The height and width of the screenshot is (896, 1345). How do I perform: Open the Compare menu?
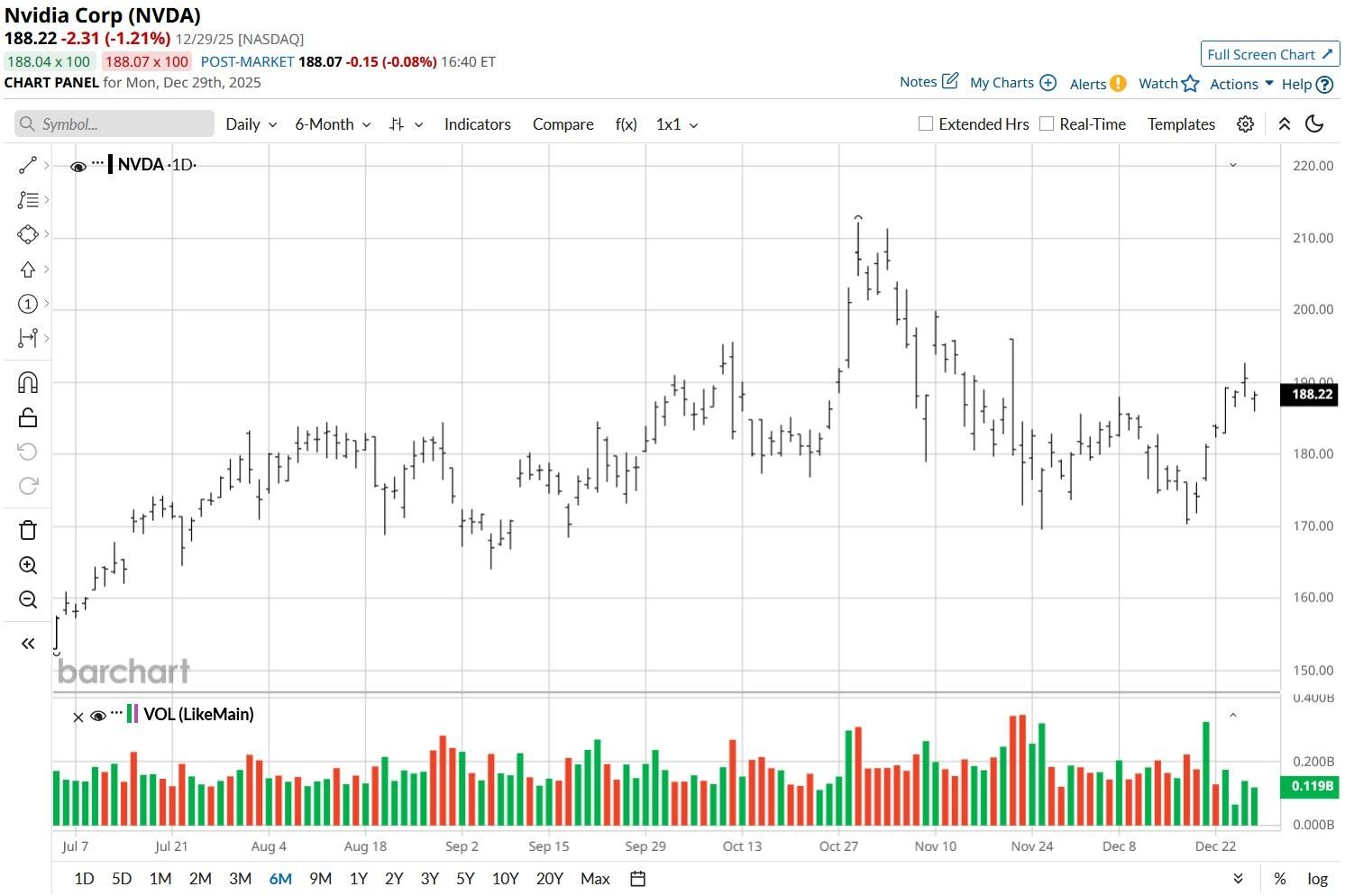[x=563, y=124]
